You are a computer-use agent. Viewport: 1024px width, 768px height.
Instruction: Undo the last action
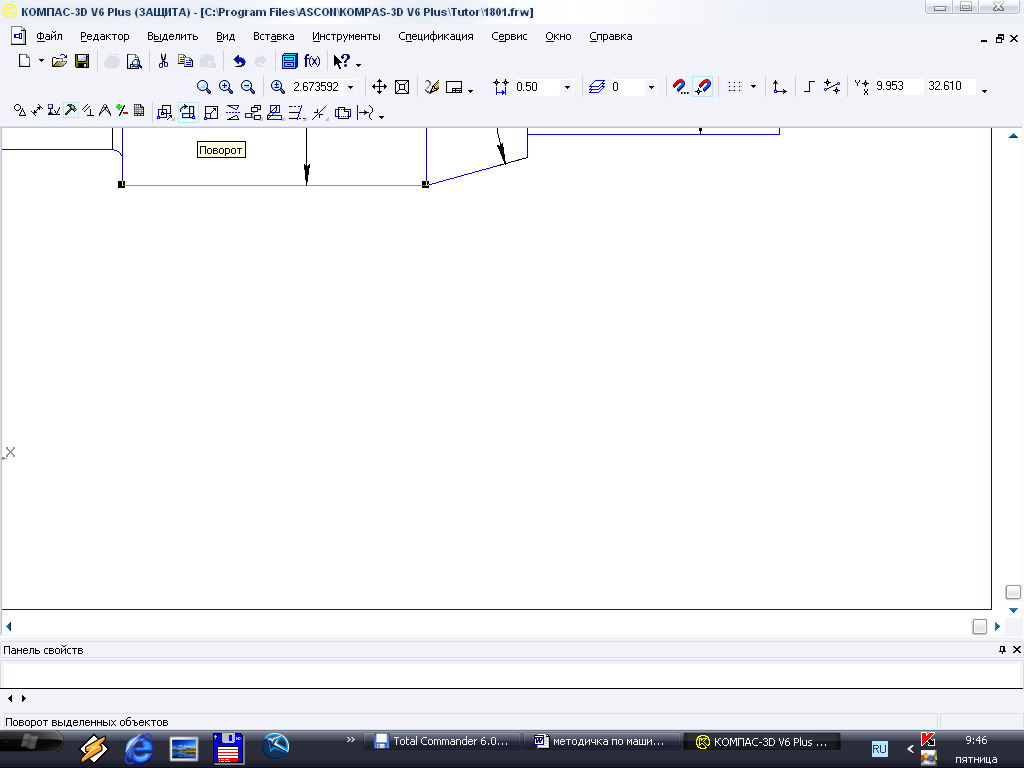pyautogui.click(x=239, y=61)
